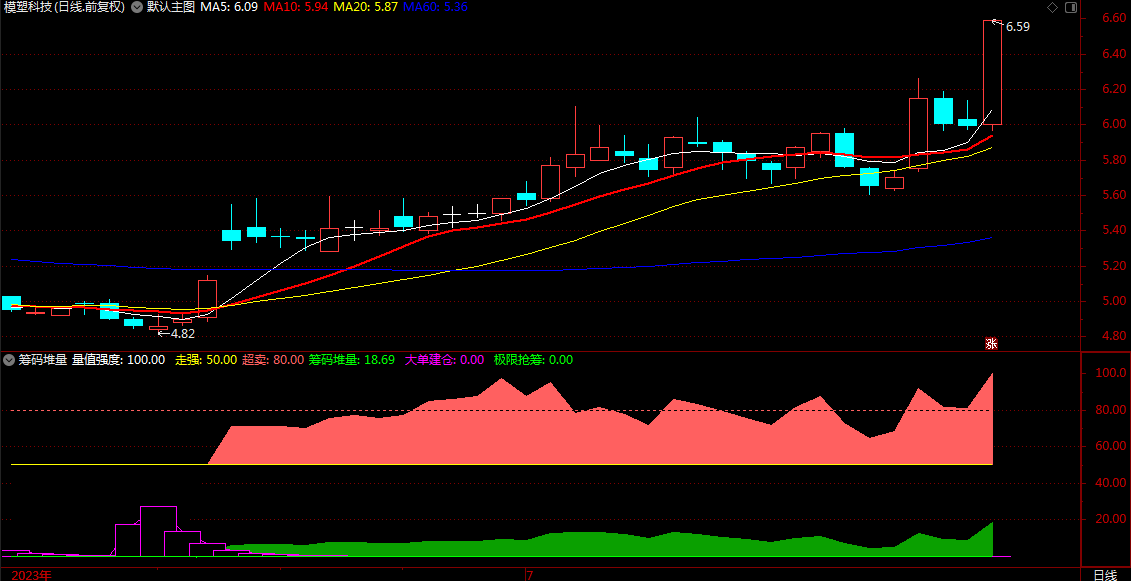Open the dropdown arrow before 默认主图

coord(136,7)
